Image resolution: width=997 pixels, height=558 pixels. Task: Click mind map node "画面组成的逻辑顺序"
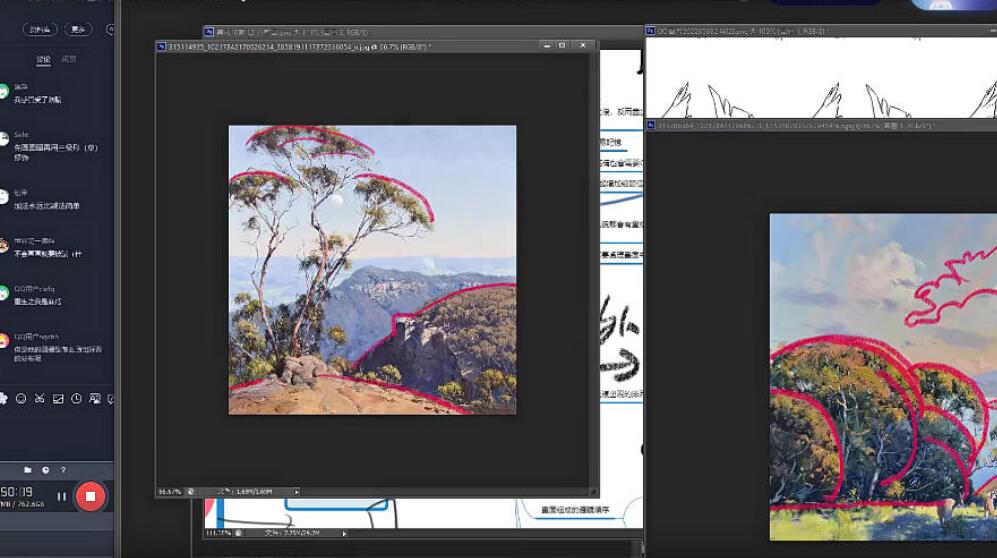pyautogui.click(x=575, y=510)
